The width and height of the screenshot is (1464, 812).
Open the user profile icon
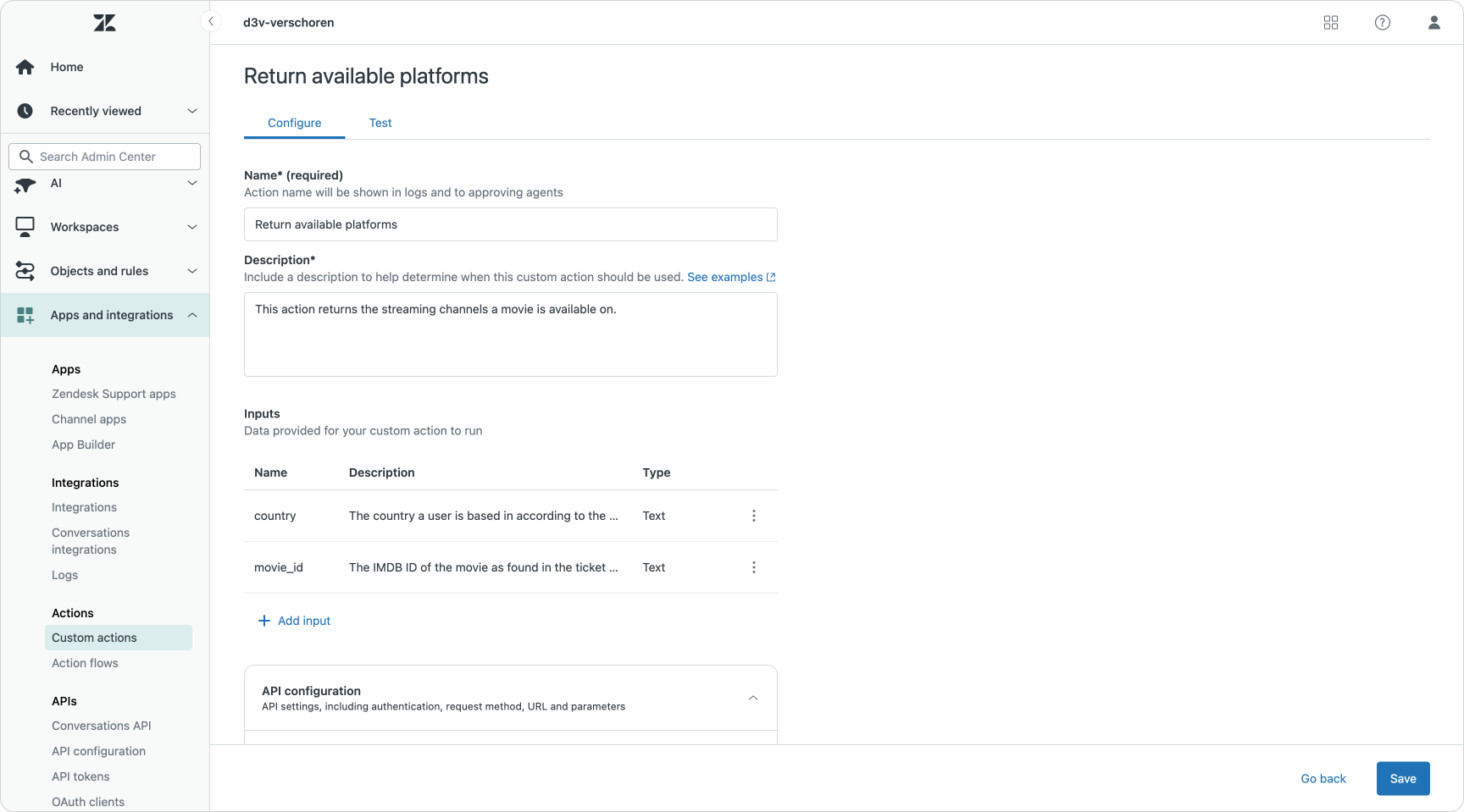click(x=1433, y=23)
